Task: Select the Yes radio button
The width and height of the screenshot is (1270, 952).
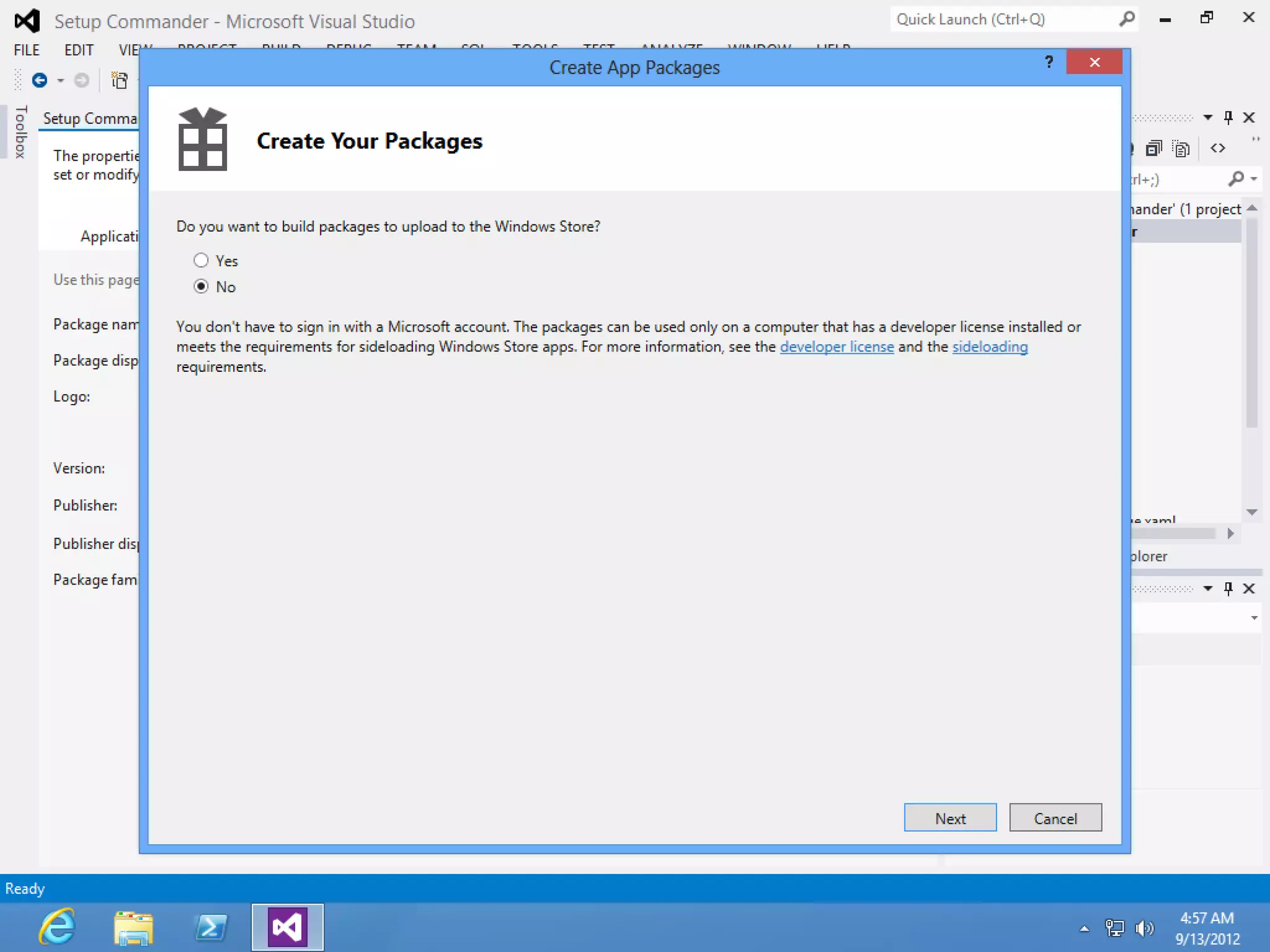Action: 201,260
